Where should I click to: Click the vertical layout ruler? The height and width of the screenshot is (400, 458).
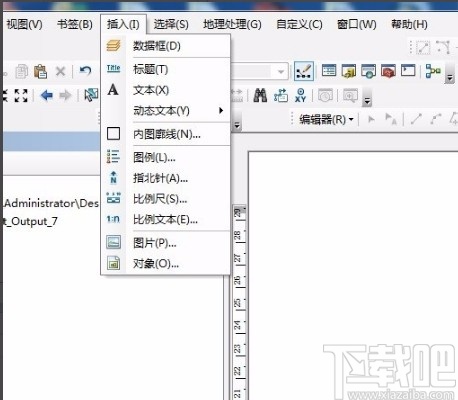(x=239, y=302)
